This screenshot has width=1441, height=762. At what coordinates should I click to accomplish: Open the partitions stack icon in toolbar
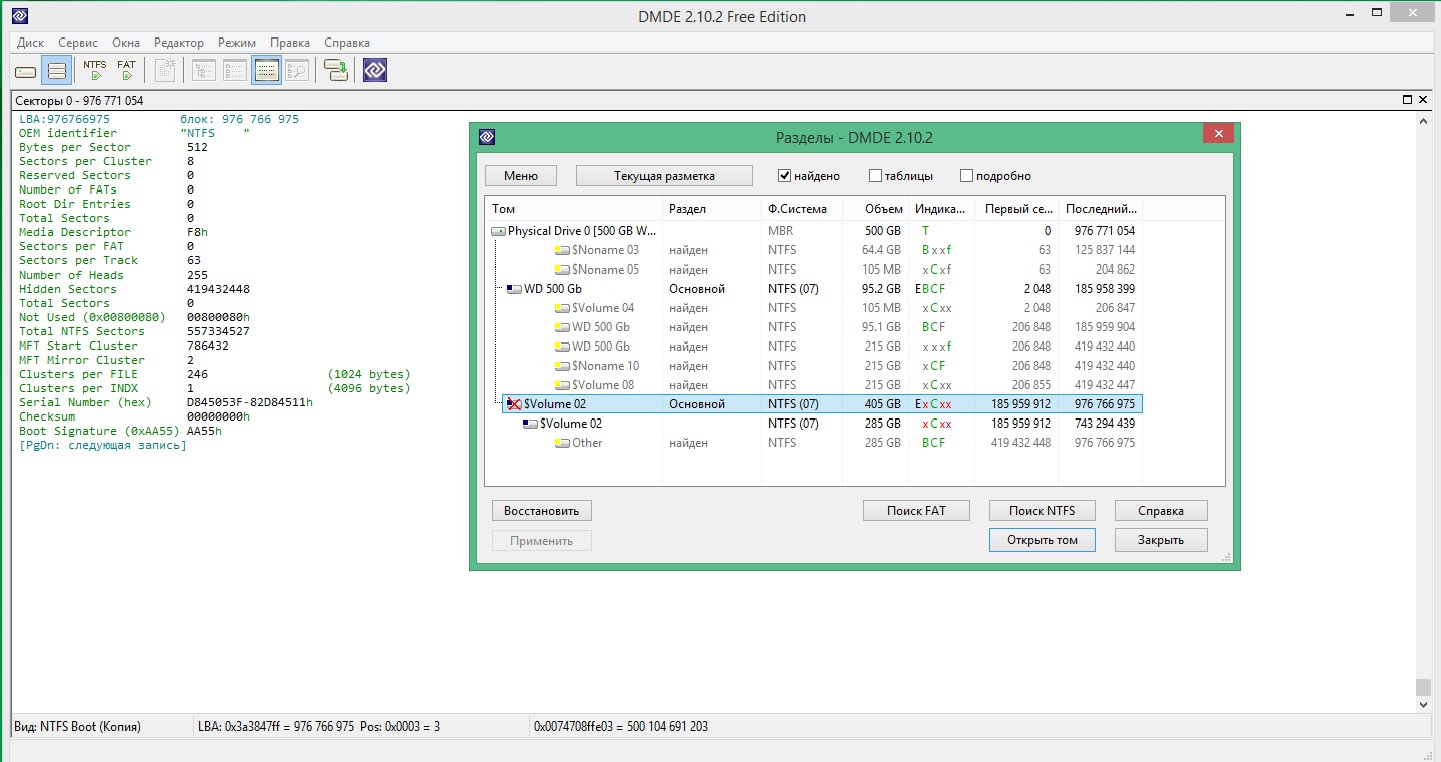click(x=57, y=71)
